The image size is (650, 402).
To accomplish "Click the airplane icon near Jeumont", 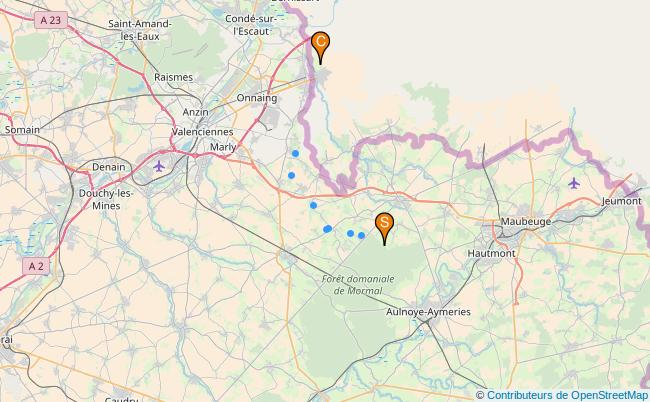I will click(x=574, y=183).
